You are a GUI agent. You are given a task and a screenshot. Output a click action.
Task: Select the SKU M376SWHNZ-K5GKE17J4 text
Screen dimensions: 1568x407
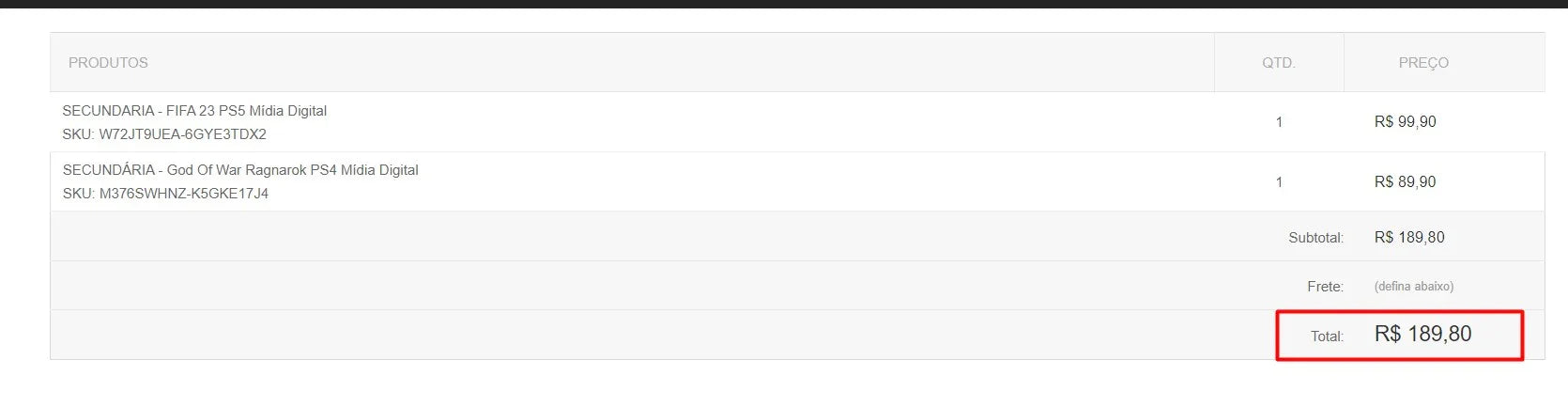pos(165,194)
